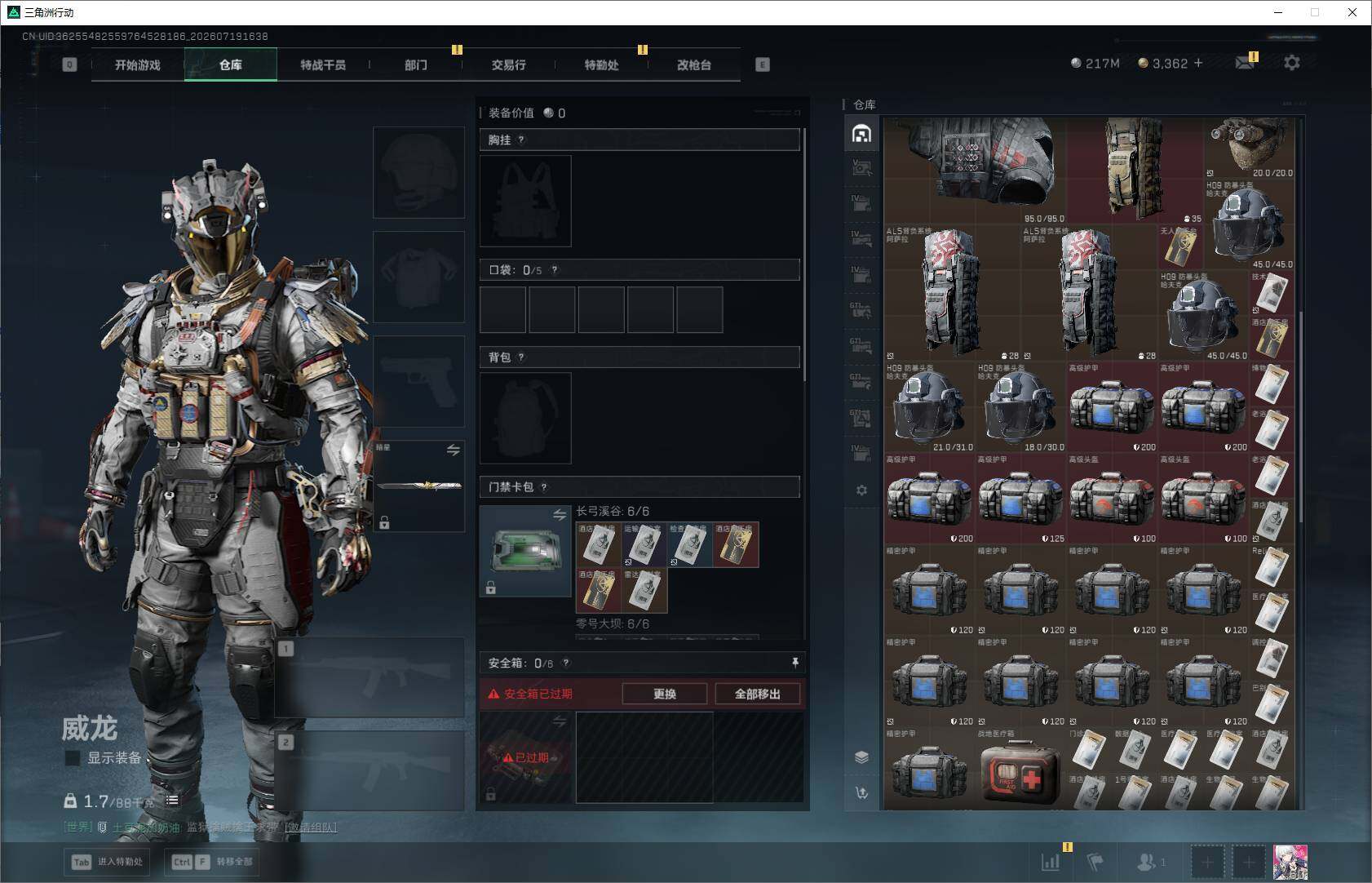This screenshot has width=1372, height=883.
Task: Click the warehouse panel scrollbar
Action: pos(1301,416)
